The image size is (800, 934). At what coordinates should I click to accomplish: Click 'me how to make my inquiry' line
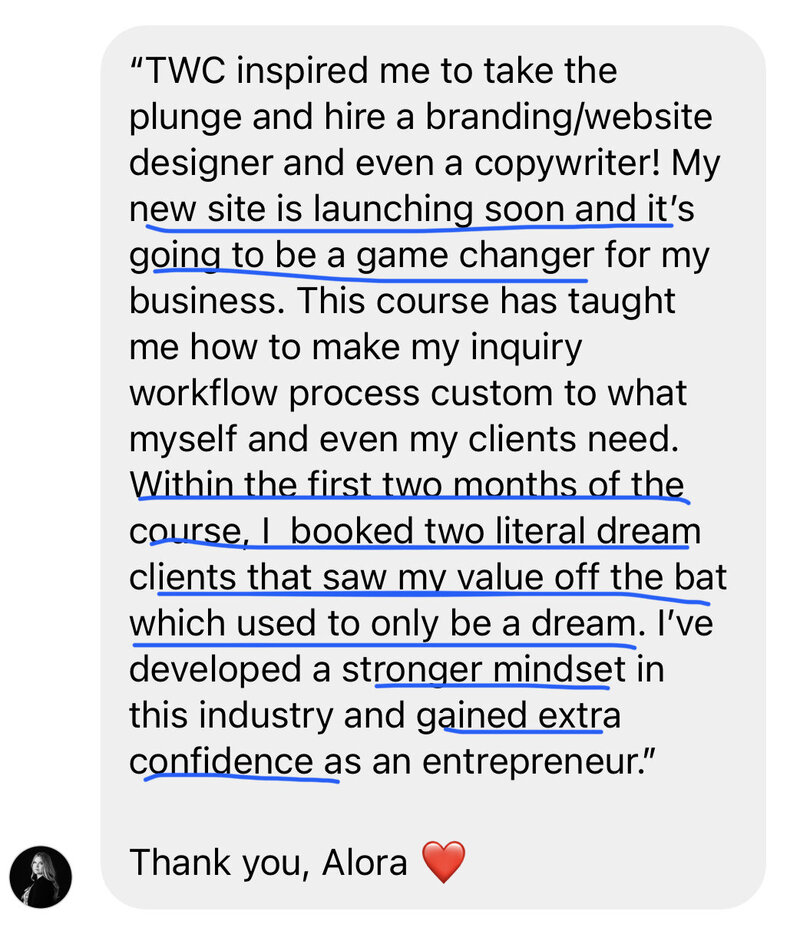pos(356,348)
